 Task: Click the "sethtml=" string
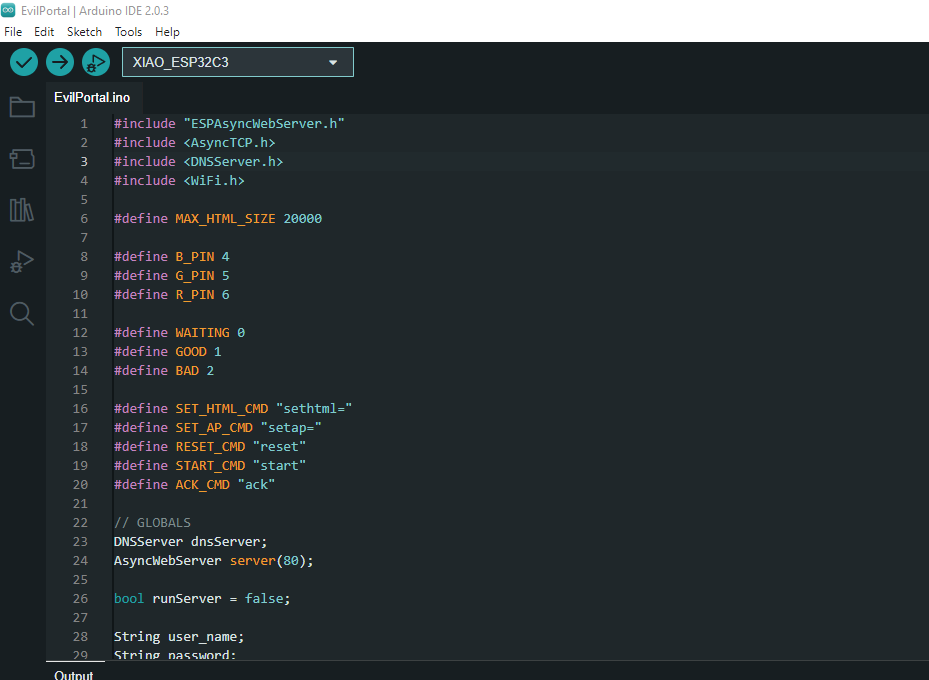(314, 408)
